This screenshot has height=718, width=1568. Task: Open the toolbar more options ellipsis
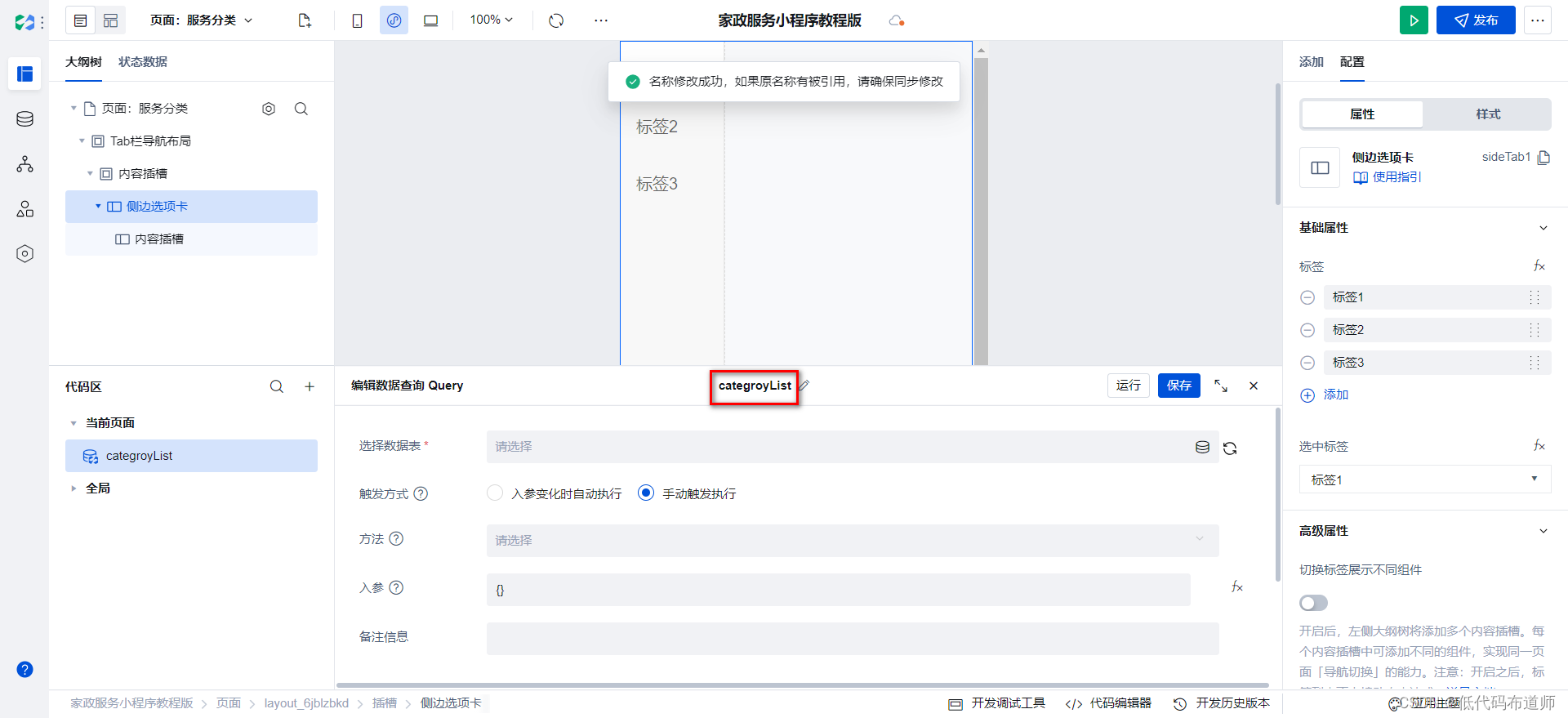(x=601, y=20)
